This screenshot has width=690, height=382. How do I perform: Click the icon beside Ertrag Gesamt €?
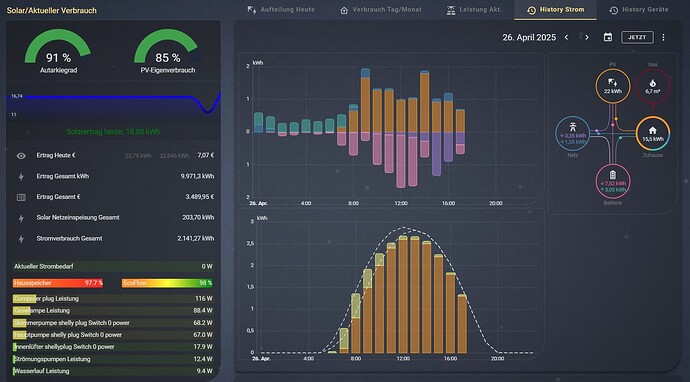tap(21, 197)
